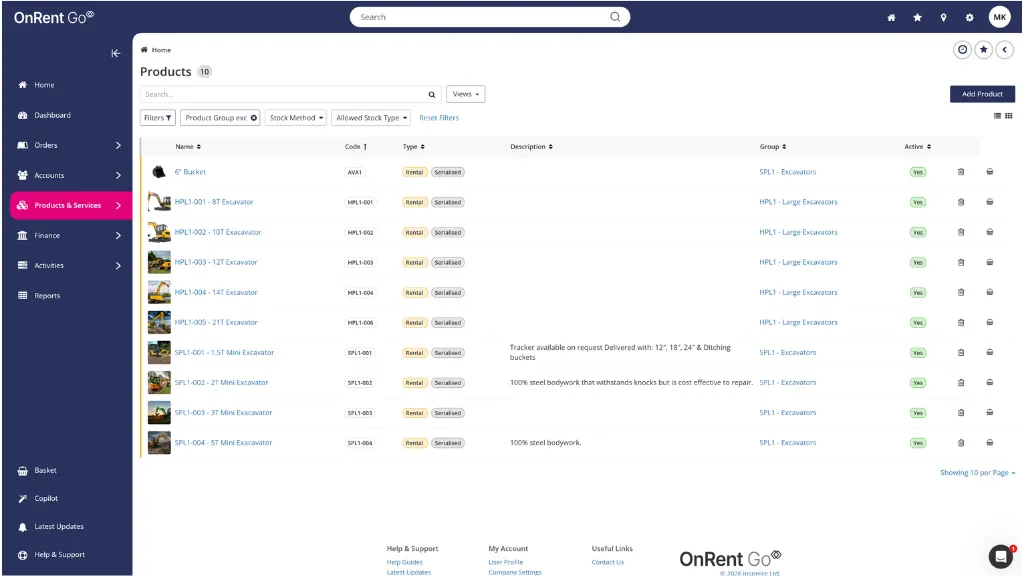Open the Views dropdown
1024x576 pixels.
(x=466, y=94)
